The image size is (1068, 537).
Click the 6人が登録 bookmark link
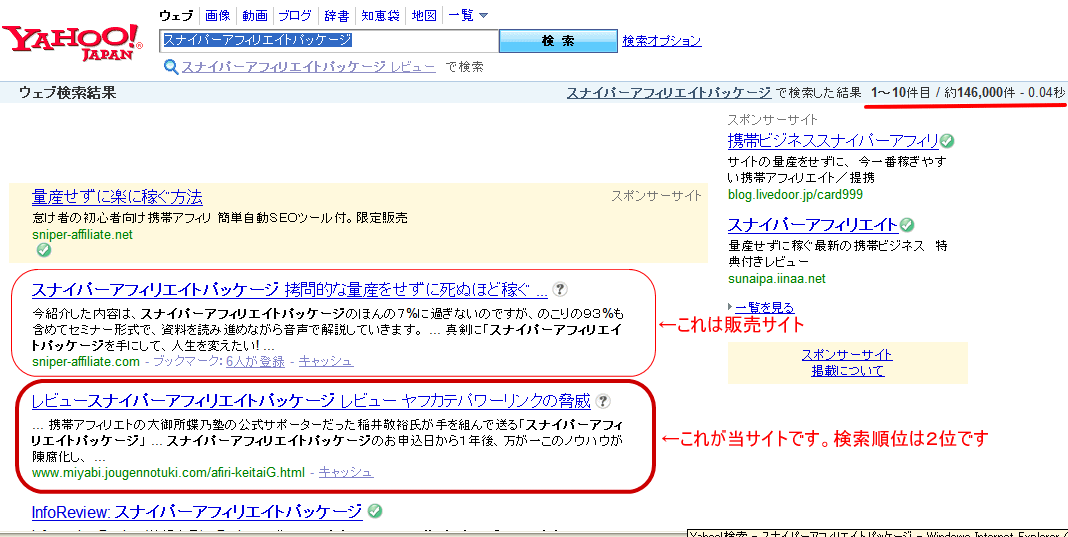coord(255,361)
